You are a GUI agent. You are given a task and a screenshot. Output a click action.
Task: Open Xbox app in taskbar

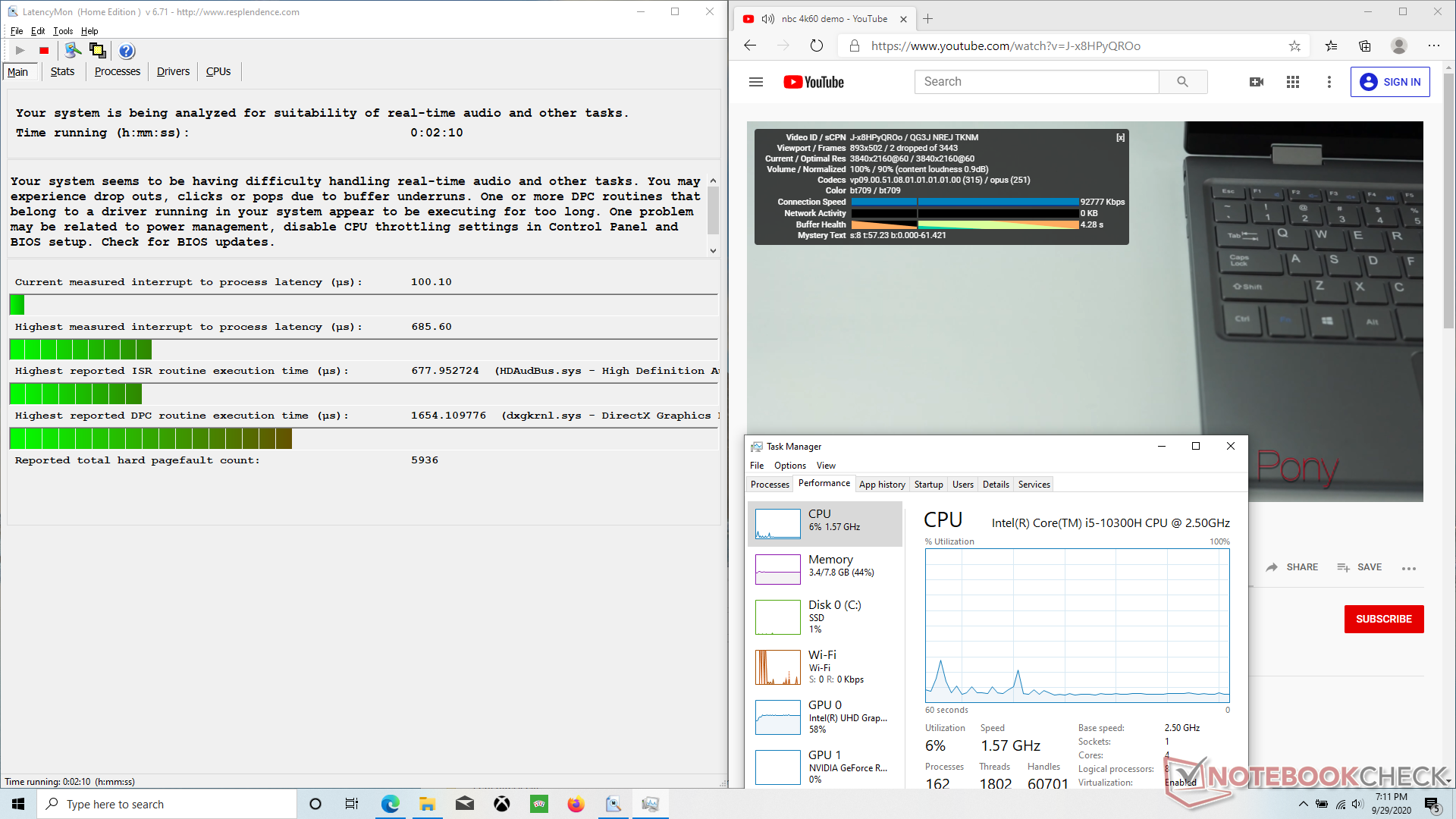coord(502,804)
